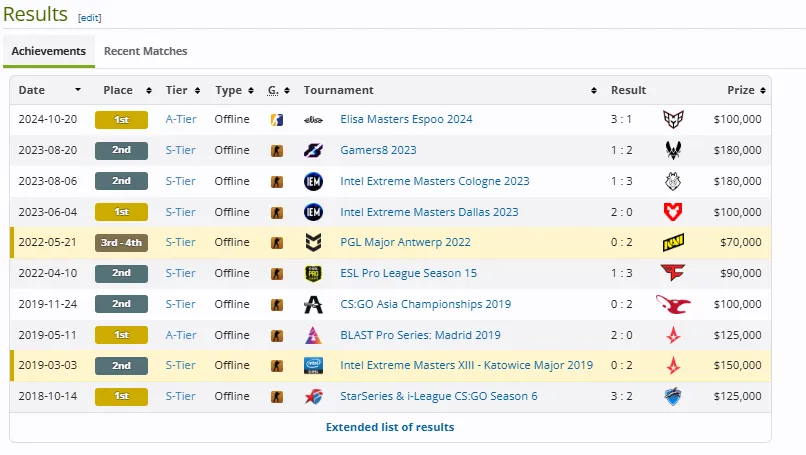Open G2 opponent logo in Cologne 2023 row
806x455 pixels.
click(x=673, y=181)
